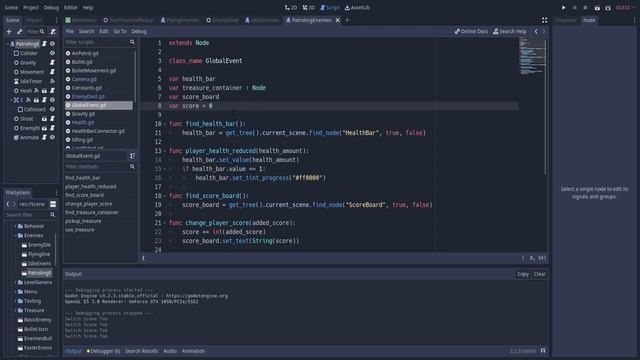Open the script on EnemyDi node

(x=52, y=128)
